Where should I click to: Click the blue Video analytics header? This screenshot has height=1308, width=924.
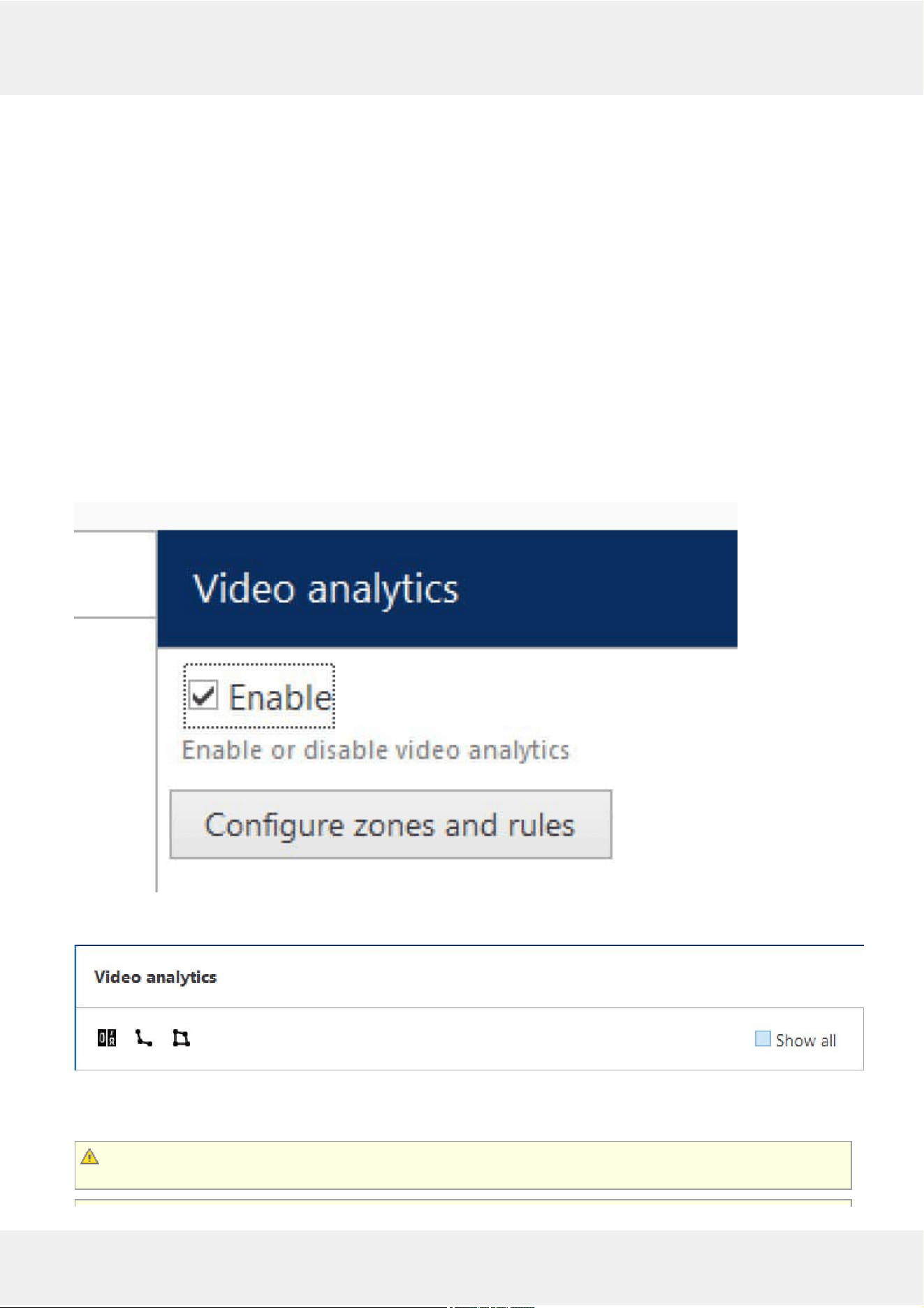coord(447,588)
